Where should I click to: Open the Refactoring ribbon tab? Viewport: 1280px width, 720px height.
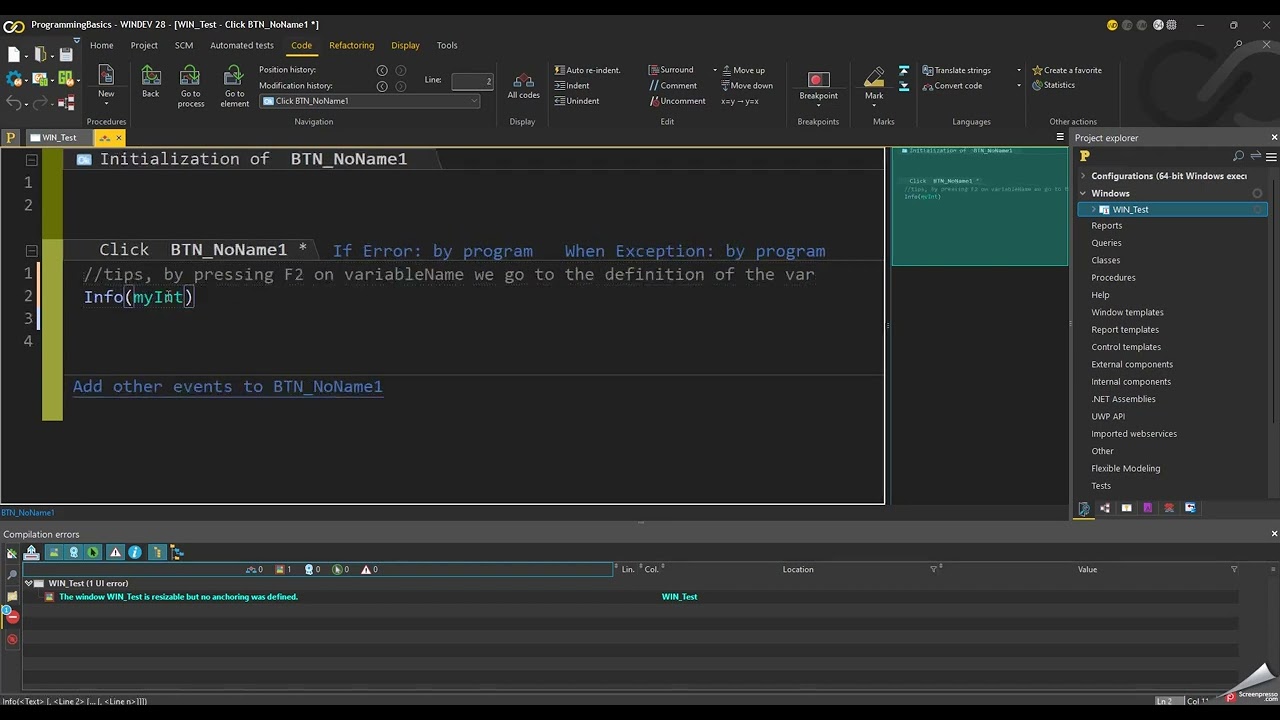click(351, 45)
